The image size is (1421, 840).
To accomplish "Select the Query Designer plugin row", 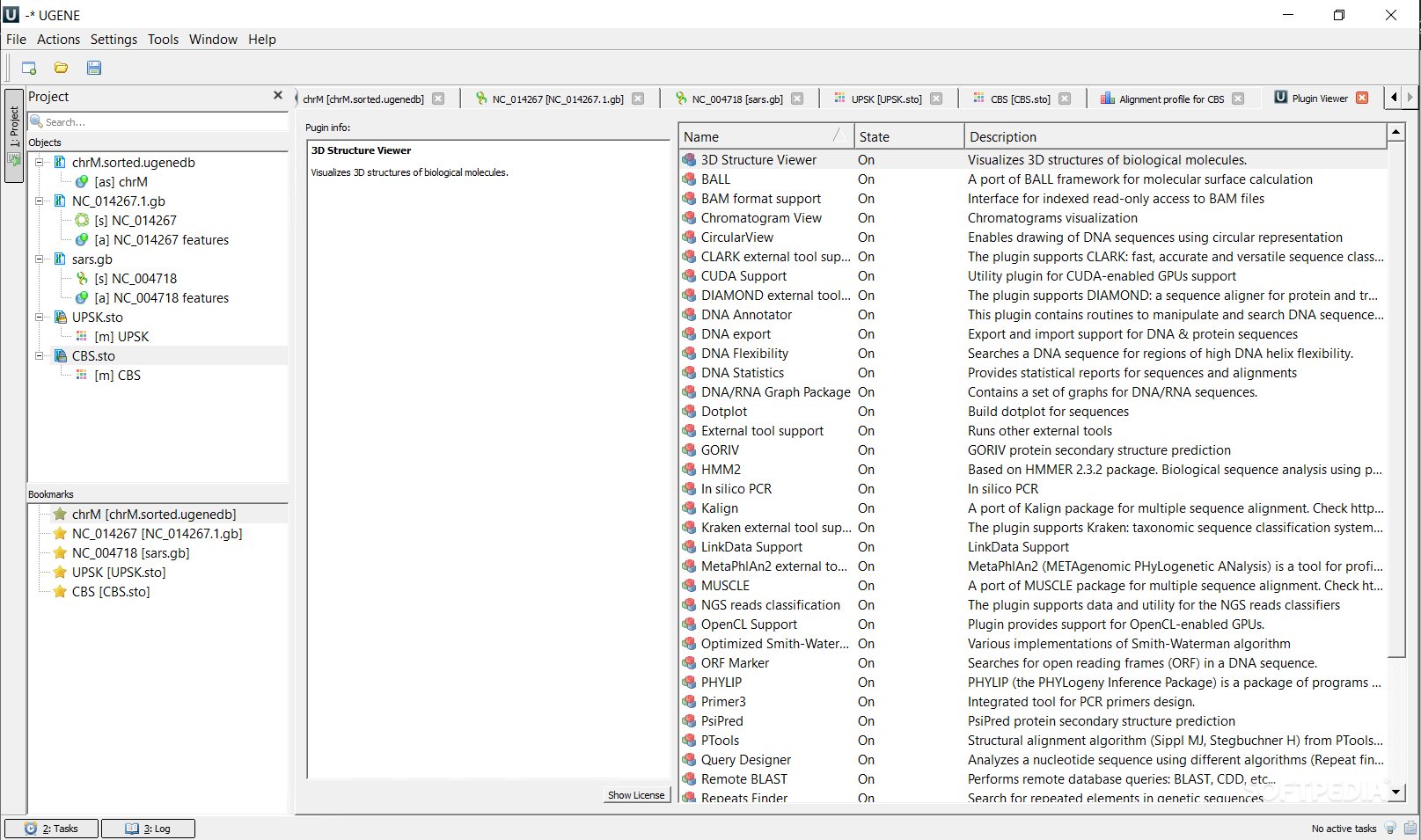I will pyautogui.click(x=1033, y=759).
